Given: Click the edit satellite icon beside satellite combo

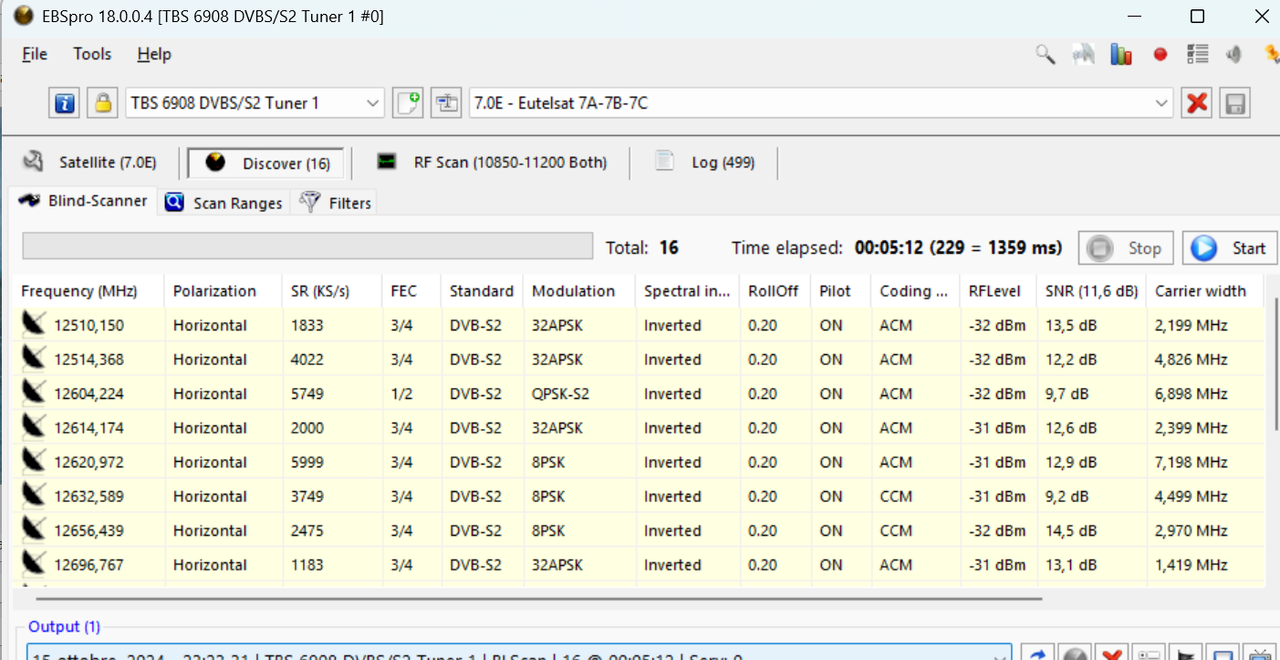Looking at the screenshot, I should (x=446, y=103).
